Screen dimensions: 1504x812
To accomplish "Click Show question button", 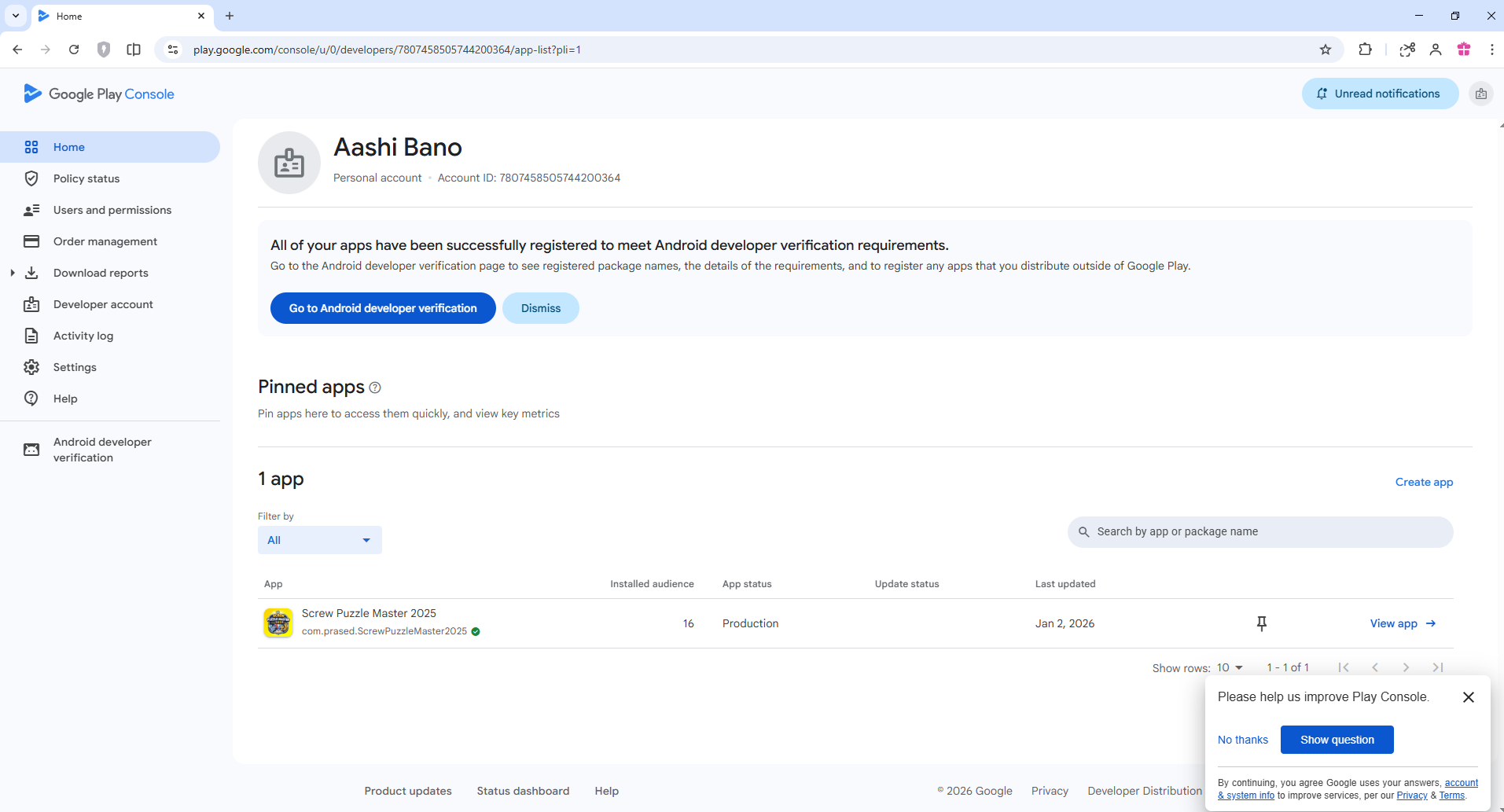I will (1337, 740).
